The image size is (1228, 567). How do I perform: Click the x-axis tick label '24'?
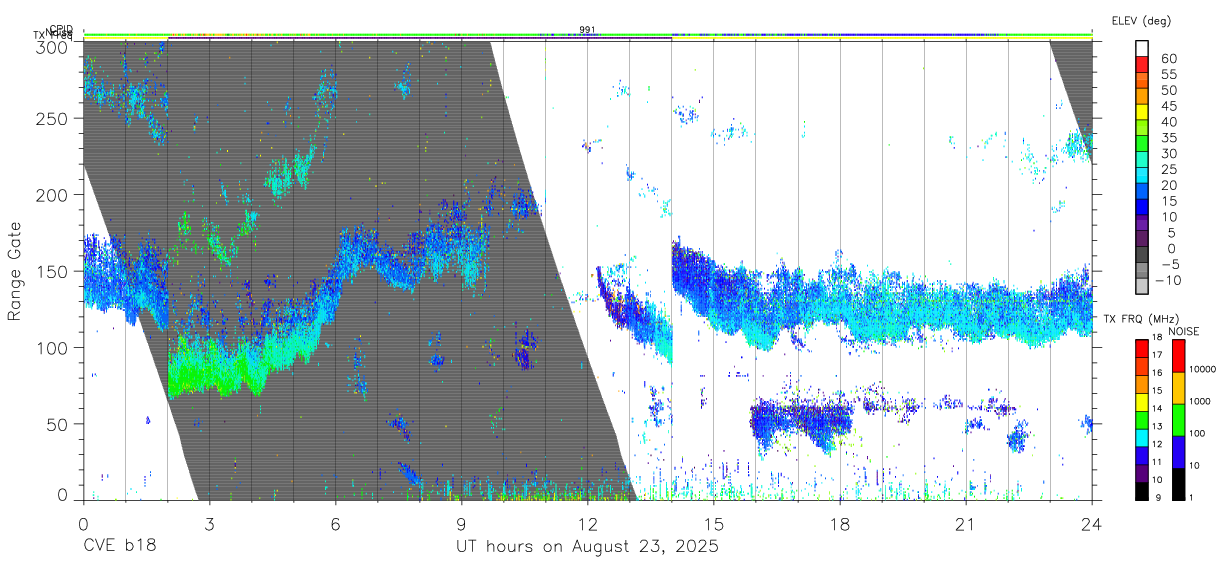pyautogui.click(x=1091, y=524)
